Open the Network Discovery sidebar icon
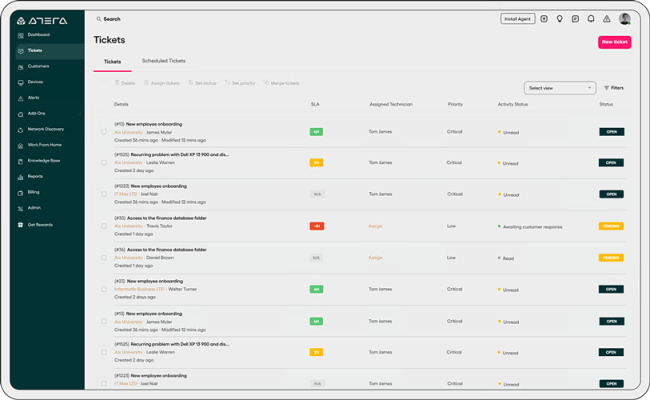Viewport: 650px width, 400px height. point(20,129)
